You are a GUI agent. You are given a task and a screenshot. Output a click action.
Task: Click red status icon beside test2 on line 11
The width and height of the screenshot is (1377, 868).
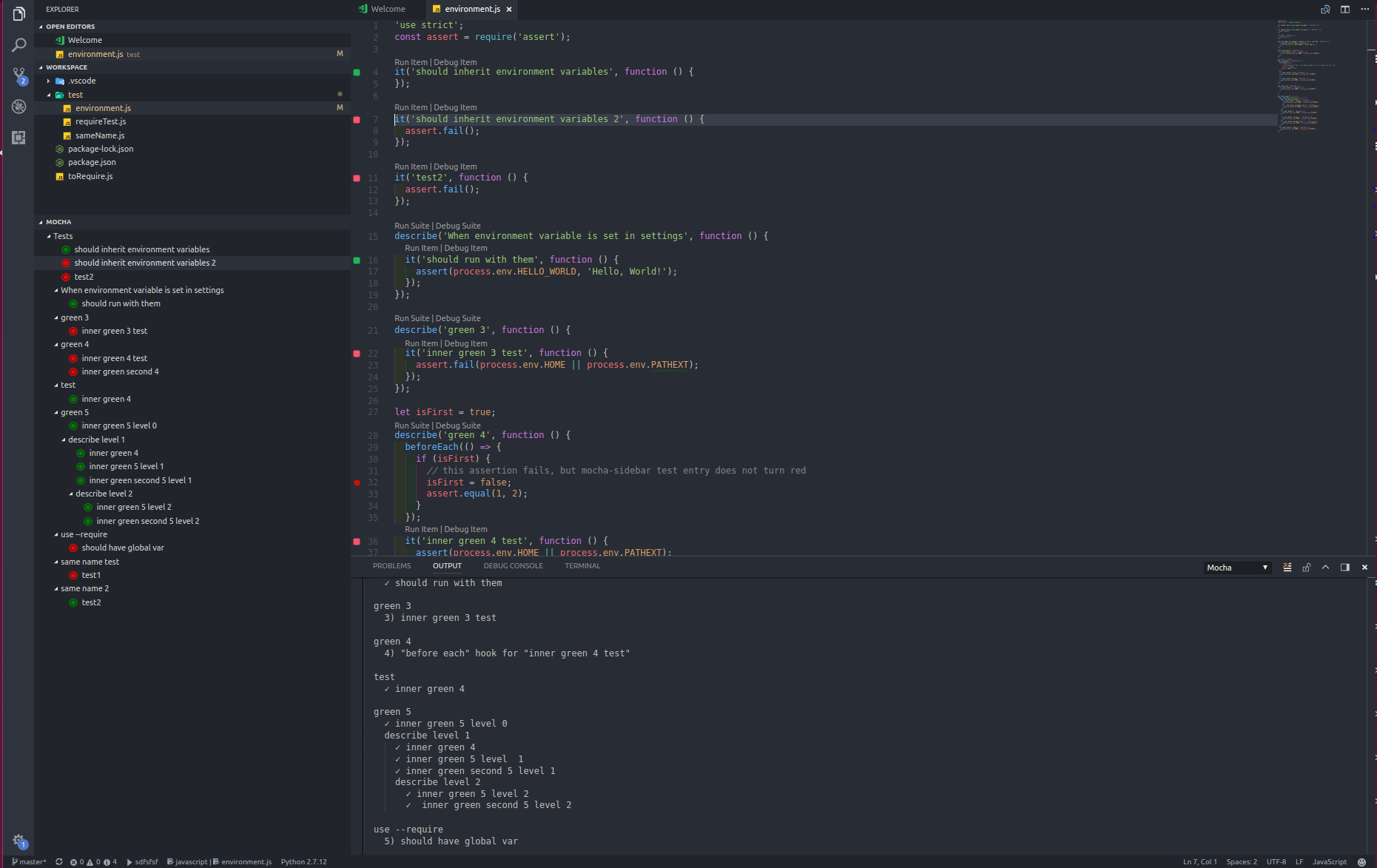(357, 178)
